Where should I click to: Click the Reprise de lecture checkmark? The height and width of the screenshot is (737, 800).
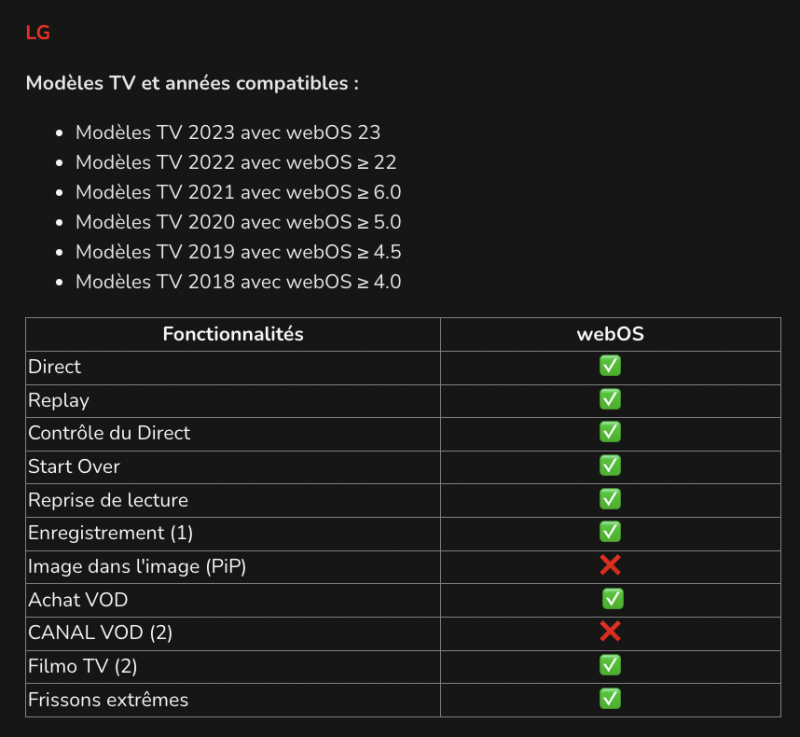(x=610, y=499)
